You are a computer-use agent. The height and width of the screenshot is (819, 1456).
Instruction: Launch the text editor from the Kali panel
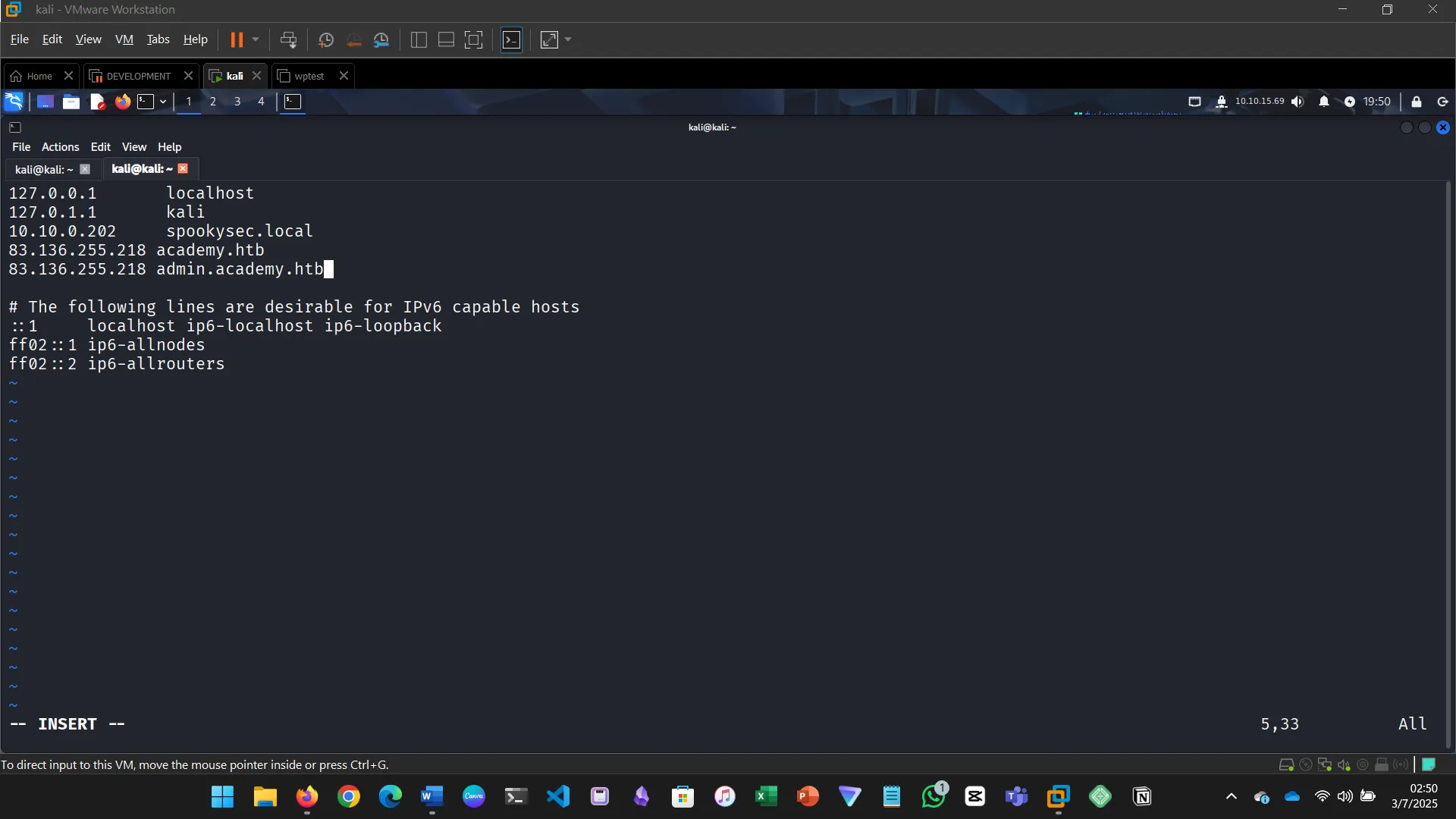click(96, 102)
